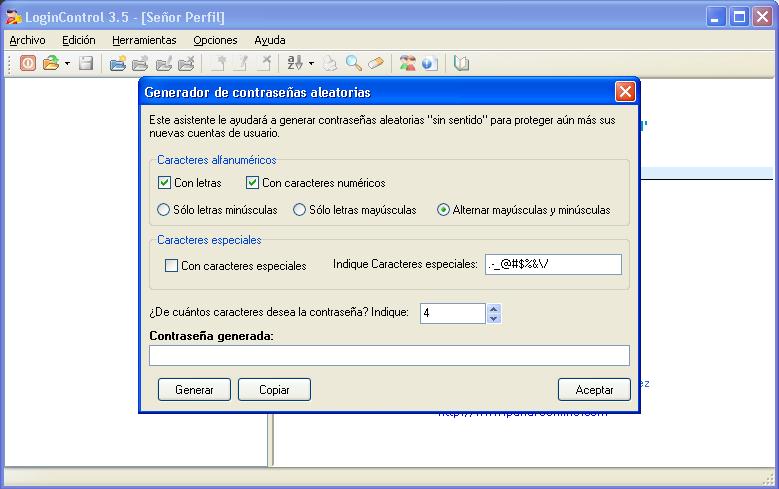This screenshot has height=489, width=779.
Task: Click the Copiar button
Action: (274, 390)
